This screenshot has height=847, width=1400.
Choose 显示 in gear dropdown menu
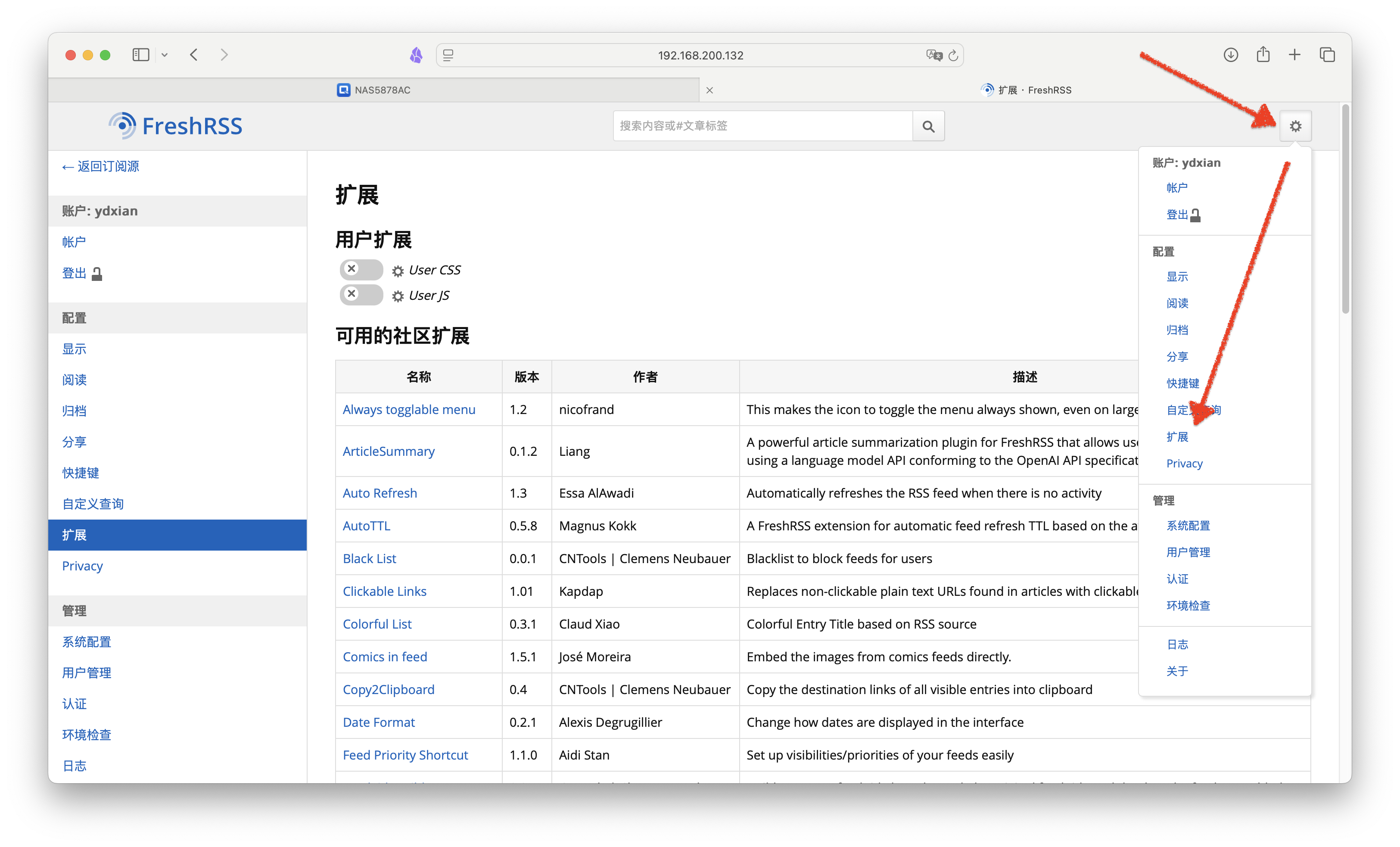coord(1177,277)
